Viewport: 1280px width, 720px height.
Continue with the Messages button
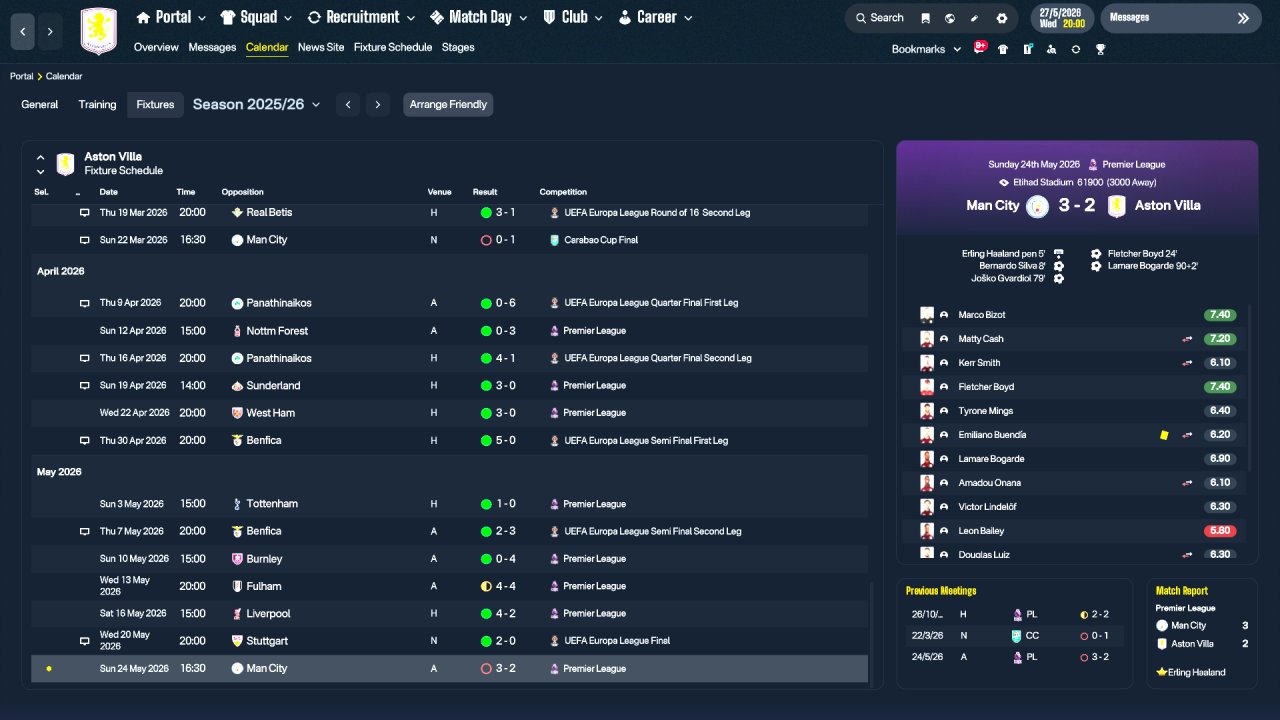coord(1181,18)
